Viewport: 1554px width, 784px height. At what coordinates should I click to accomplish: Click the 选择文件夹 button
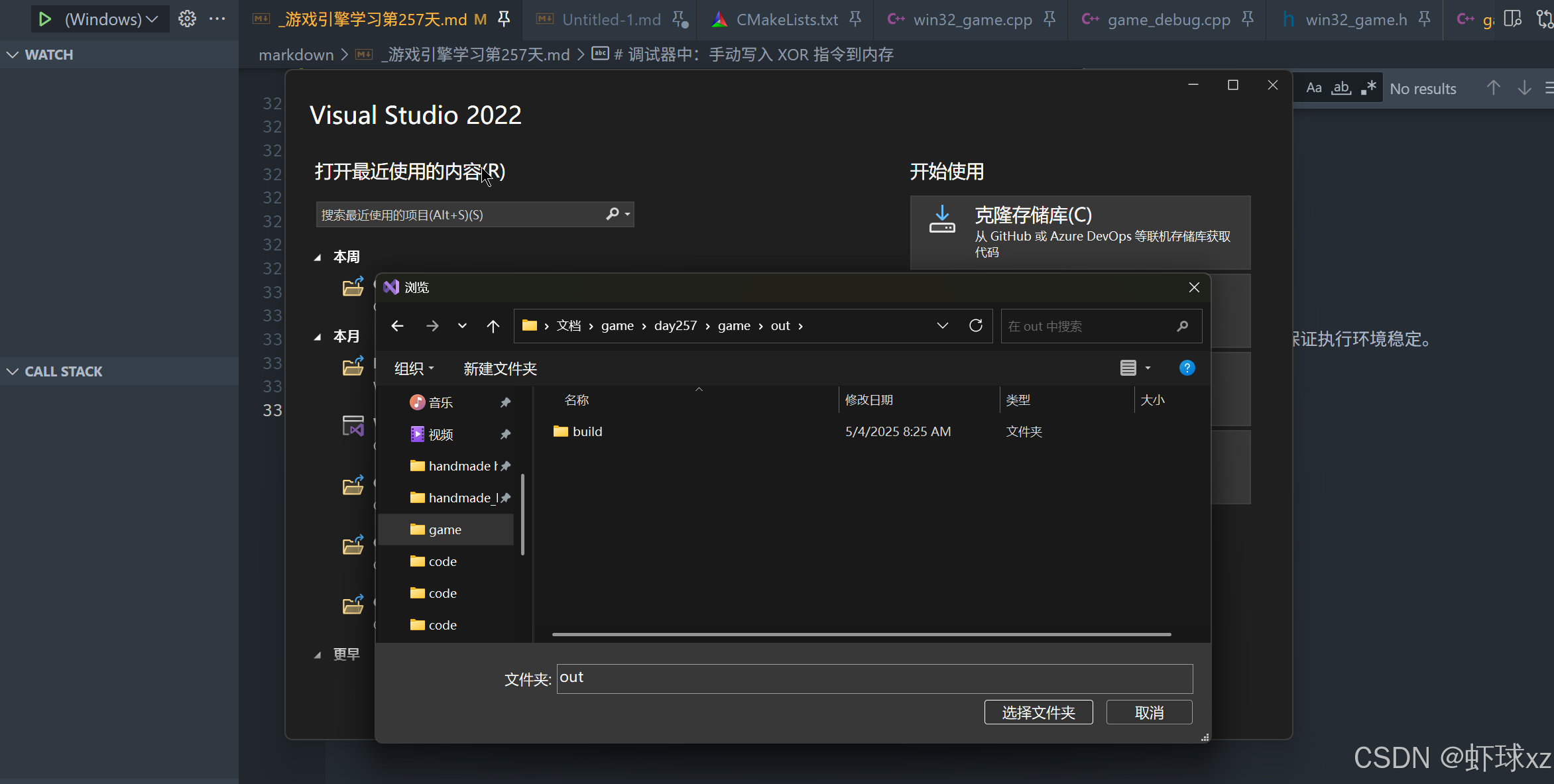[x=1038, y=712]
